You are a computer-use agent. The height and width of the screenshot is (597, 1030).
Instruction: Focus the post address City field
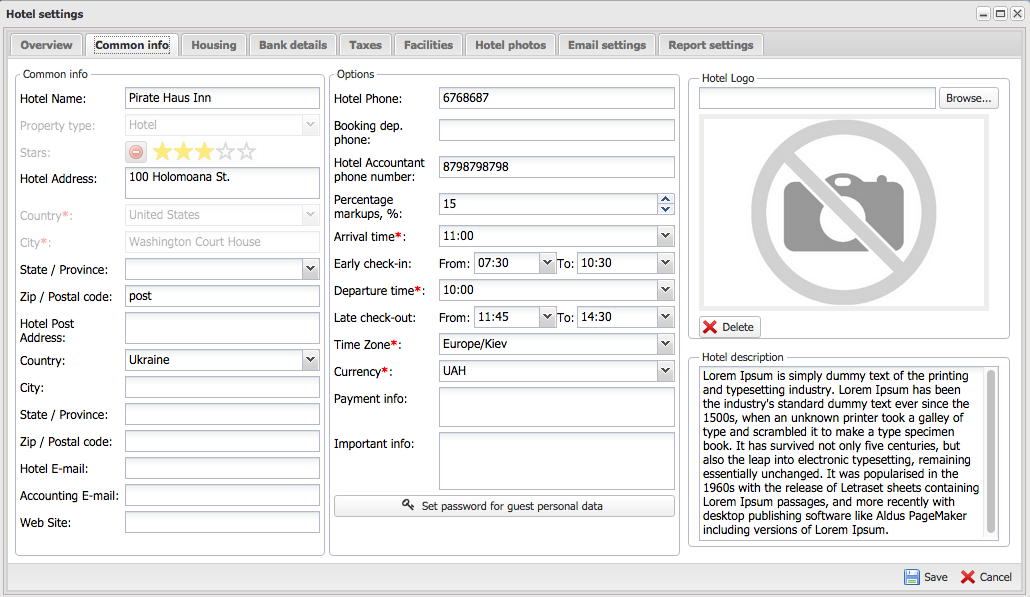[x=222, y=387]
